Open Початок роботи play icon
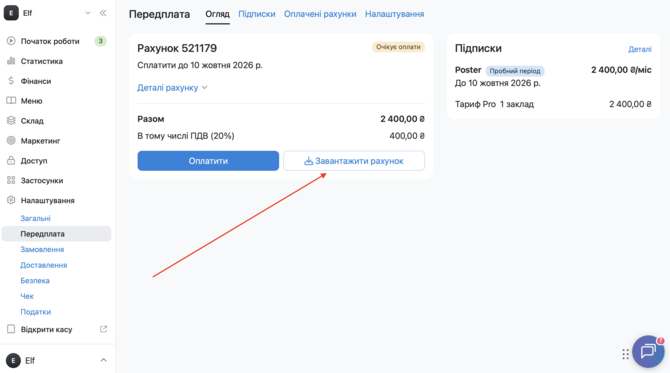The width and height of the screenshot is (670, 373). click(x=11, y=41)
